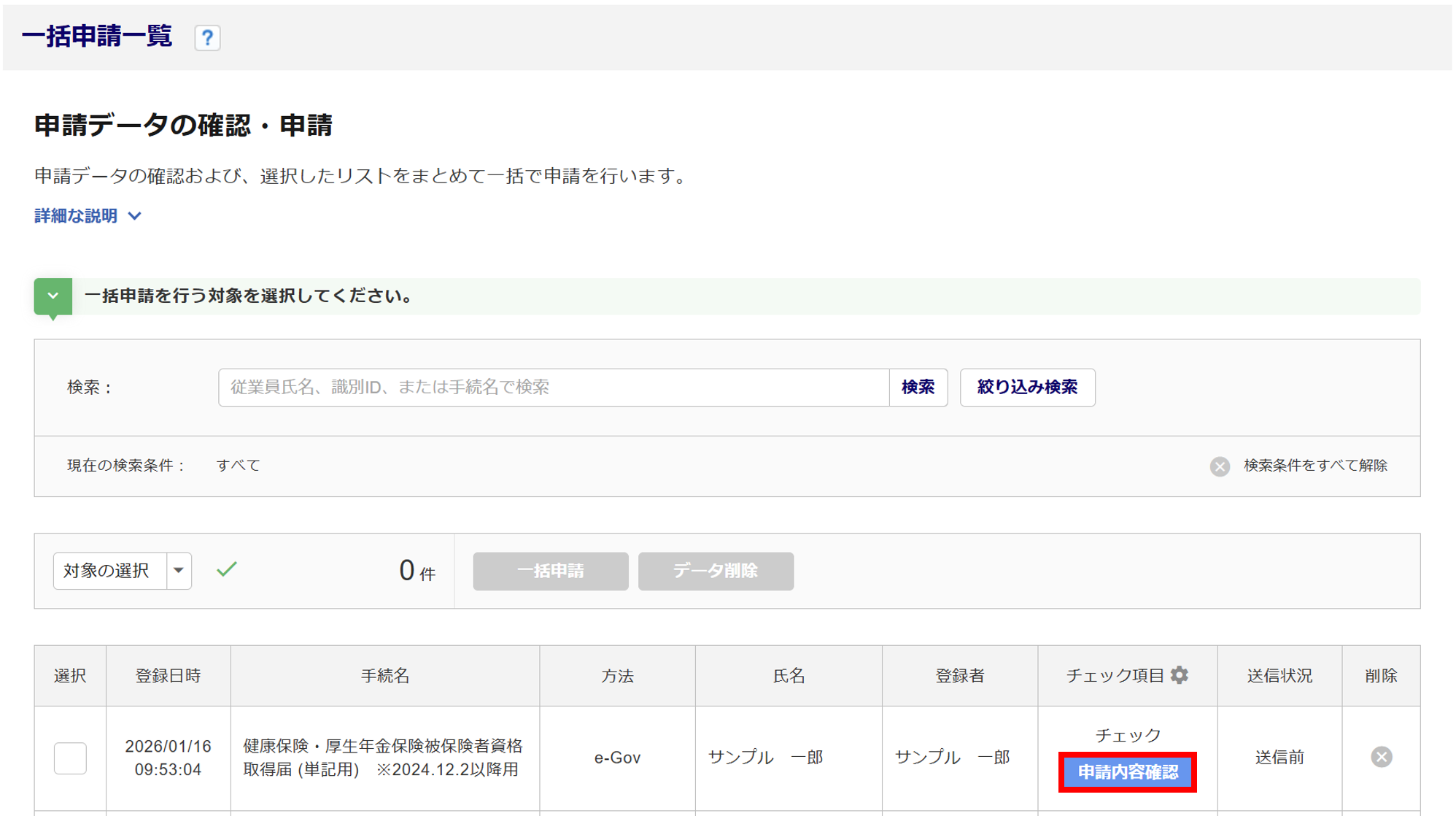
Task: Collapse the green chevron section icon
Action: pos(53,296)
